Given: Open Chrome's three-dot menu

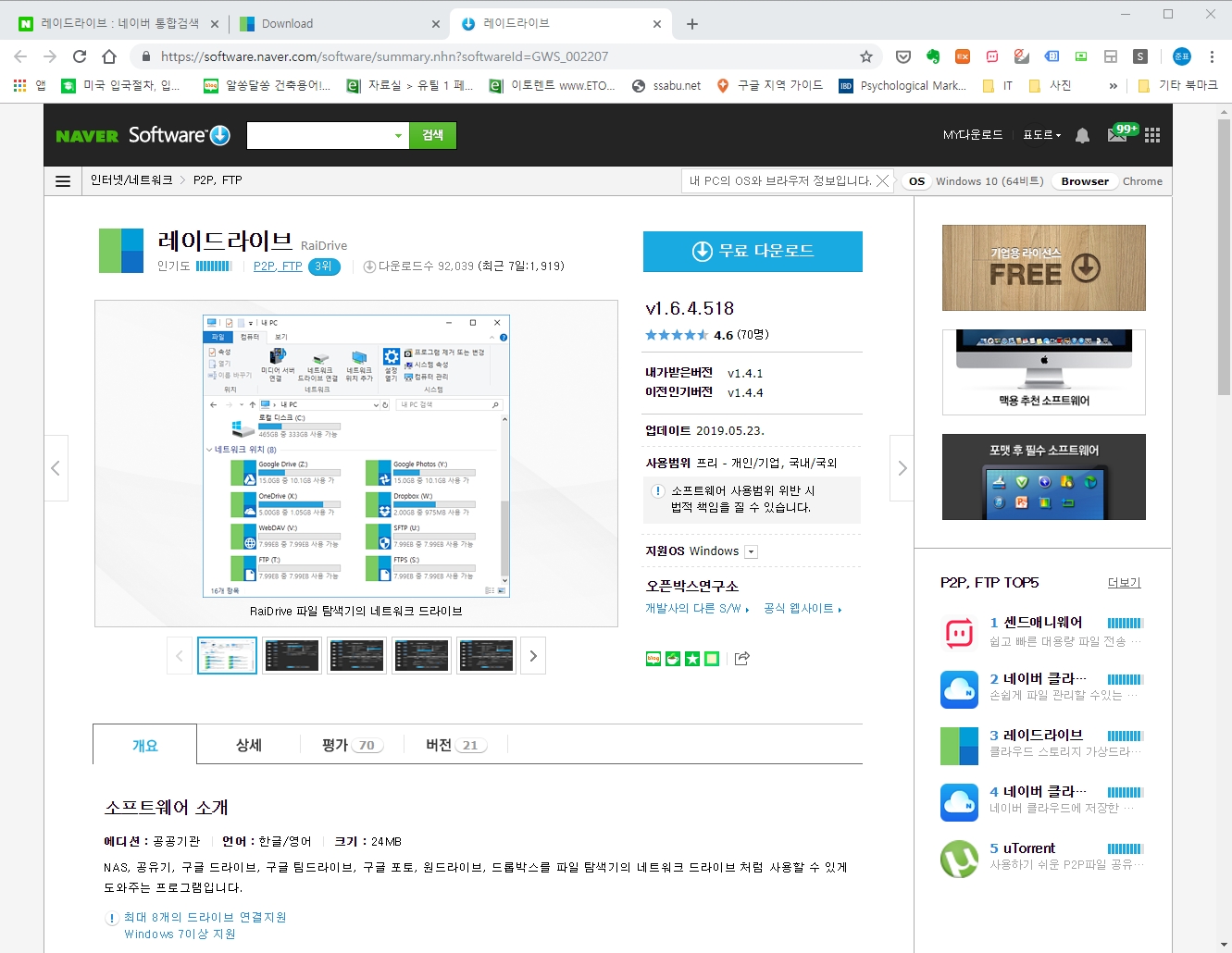Looking at the screenshot, I should pos(1212,56).
